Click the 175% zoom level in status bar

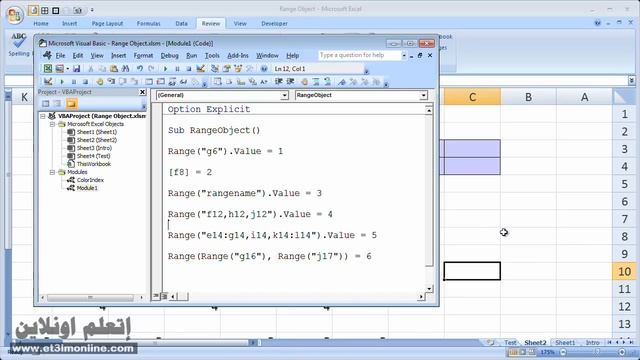547,352
